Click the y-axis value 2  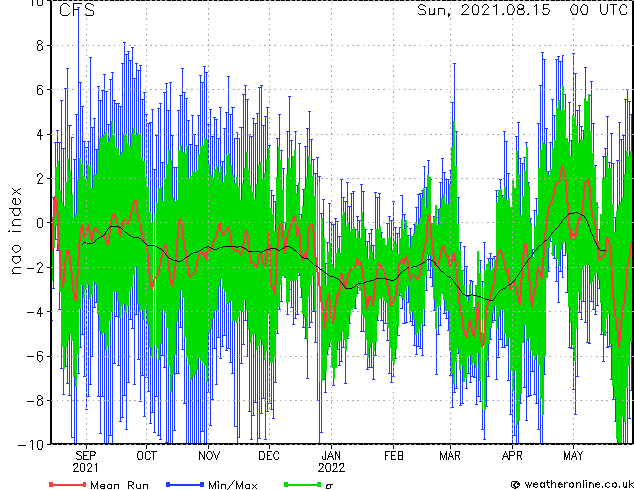tap(40, 179)
